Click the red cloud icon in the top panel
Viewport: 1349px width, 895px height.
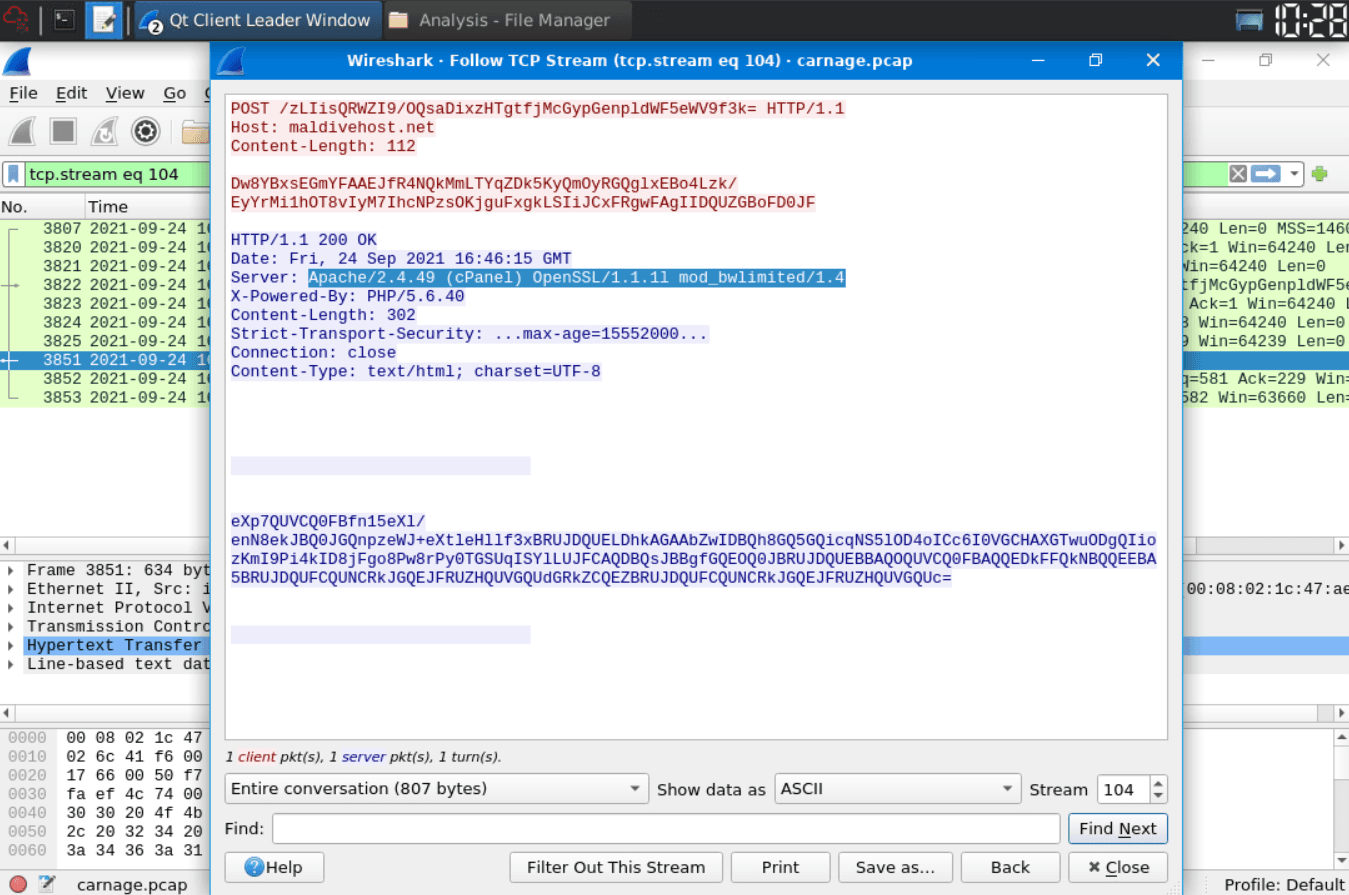click(x=16, y=19)
